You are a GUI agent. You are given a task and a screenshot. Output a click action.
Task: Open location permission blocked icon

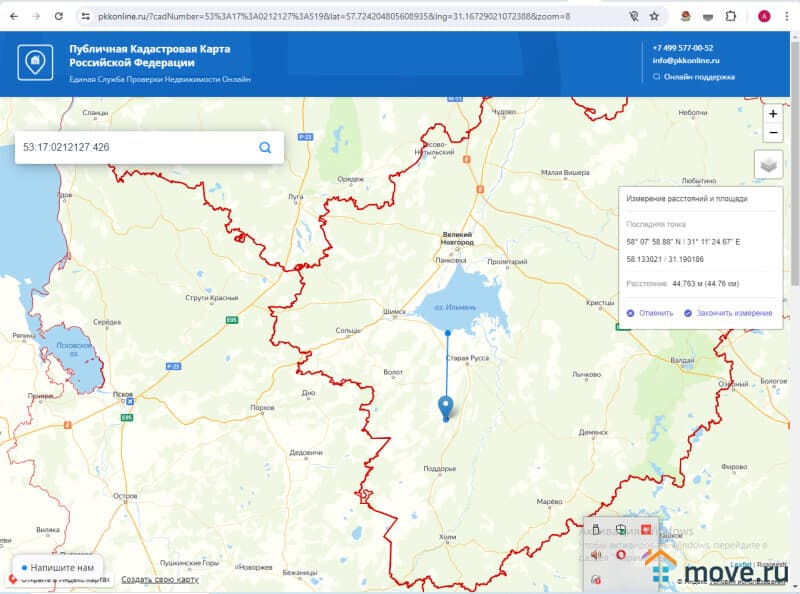(x=633, y=16)
